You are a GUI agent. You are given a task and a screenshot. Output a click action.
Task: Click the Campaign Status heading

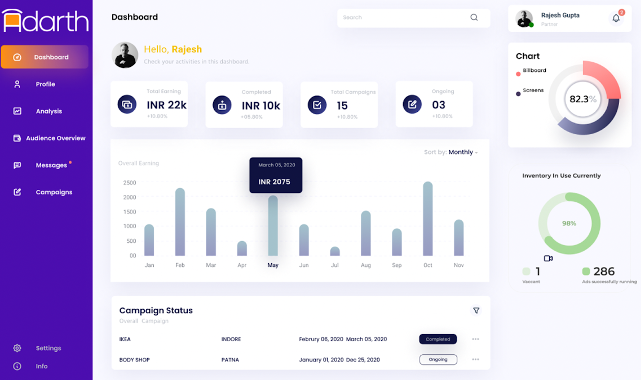click(x=156, y=310)
